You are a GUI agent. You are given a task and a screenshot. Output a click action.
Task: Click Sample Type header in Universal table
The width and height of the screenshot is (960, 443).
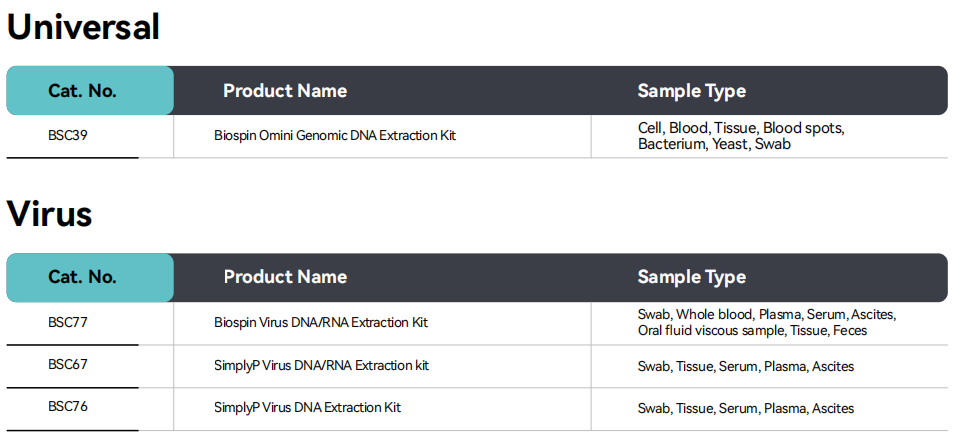coord(691,91)
